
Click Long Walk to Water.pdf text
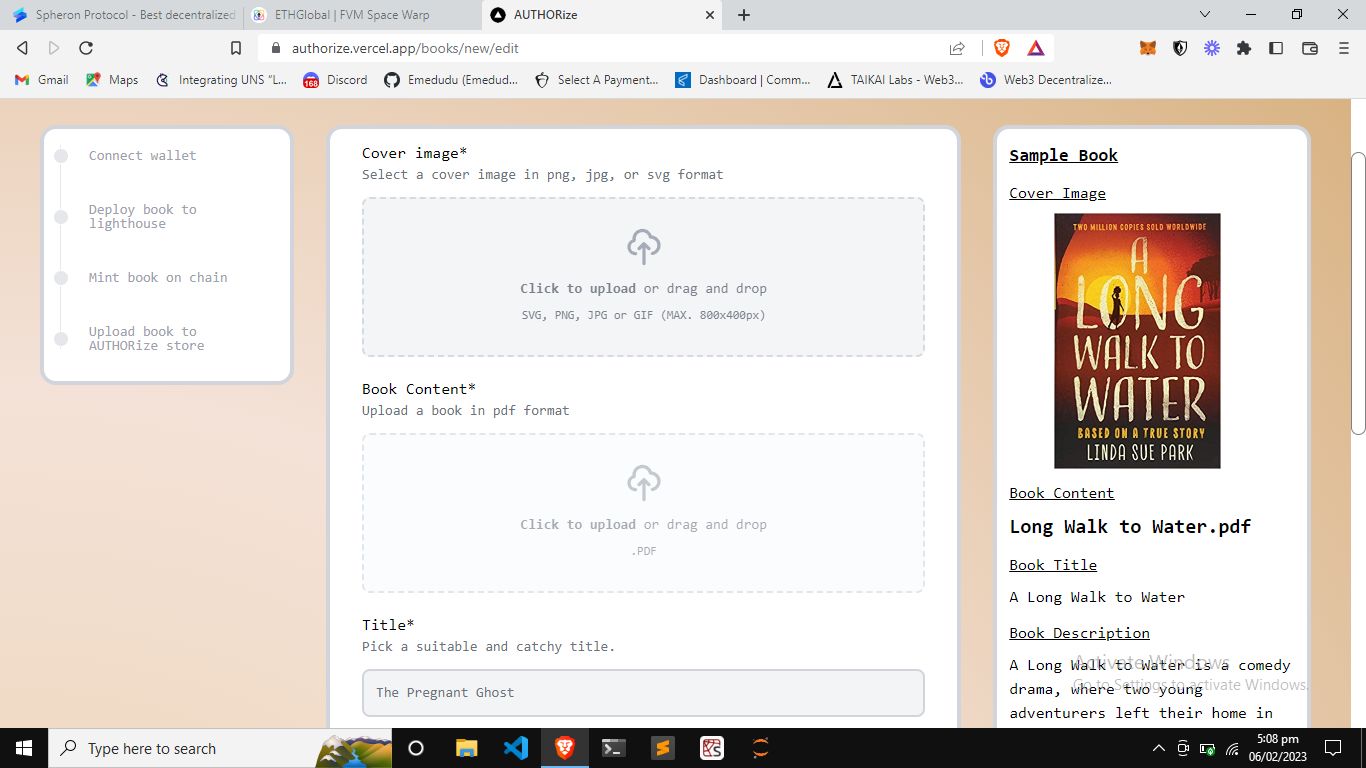(x=1130, y=527)
